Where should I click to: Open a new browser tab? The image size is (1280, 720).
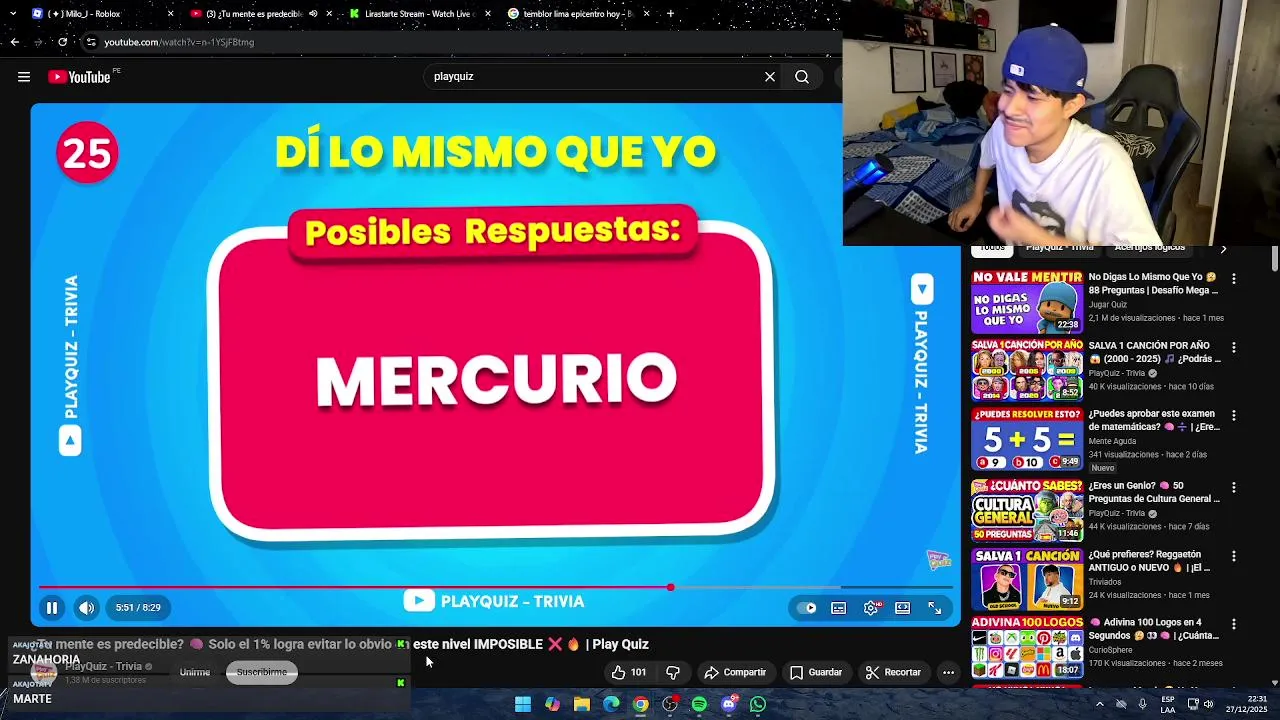670,14
